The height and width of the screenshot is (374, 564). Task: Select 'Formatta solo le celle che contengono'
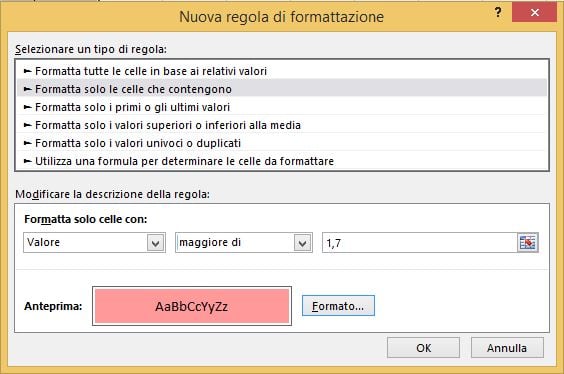pos(282,89)
